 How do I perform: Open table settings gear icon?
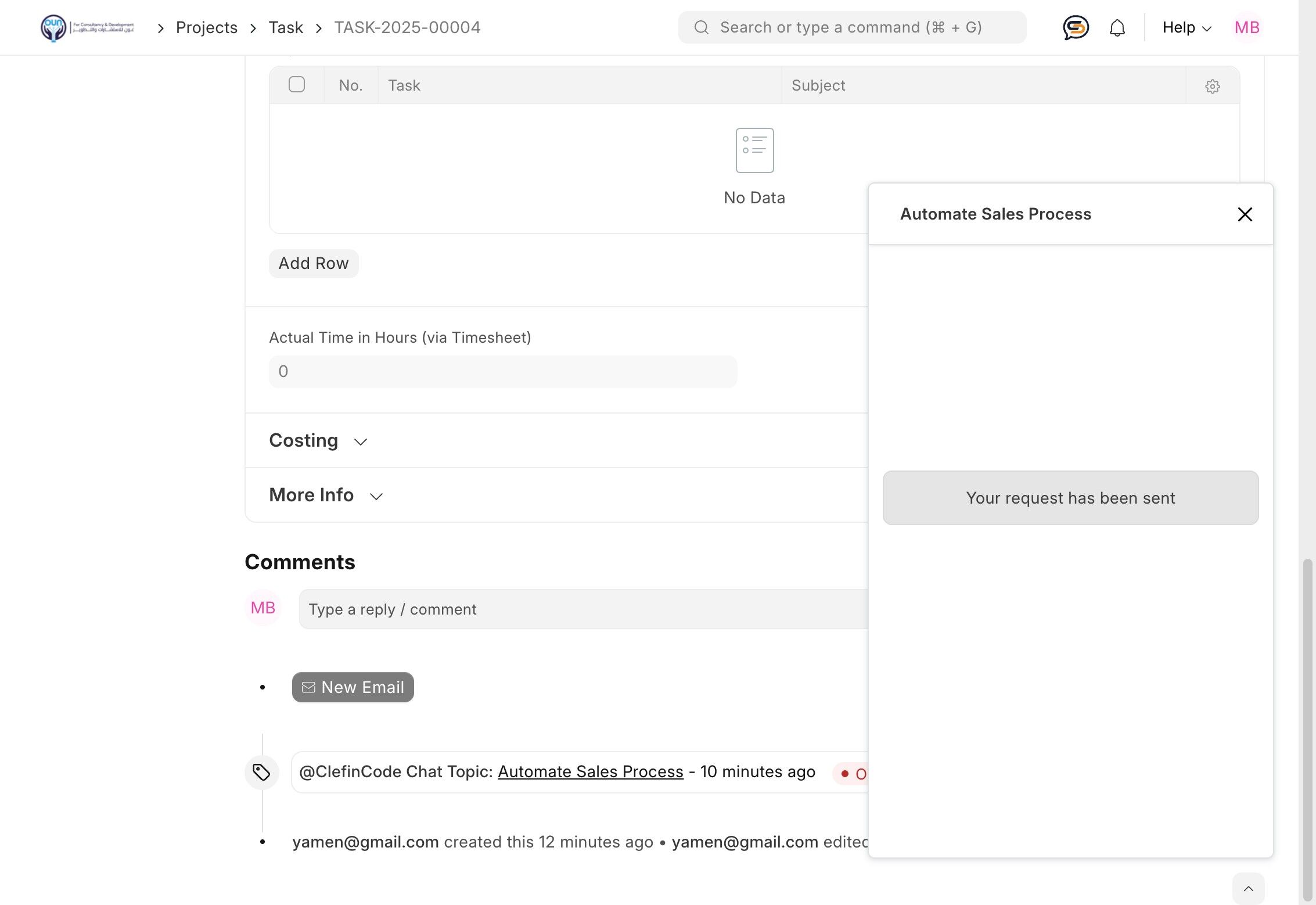click(x=1212, y=86)
